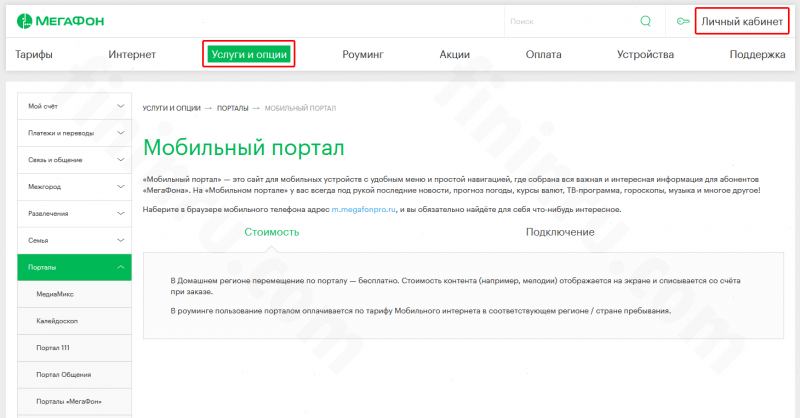Viewport: 800px width, 418px height.
Task: Open m.megafonpro.ru link
Action: pyautogui.click(x=363, y=209)
